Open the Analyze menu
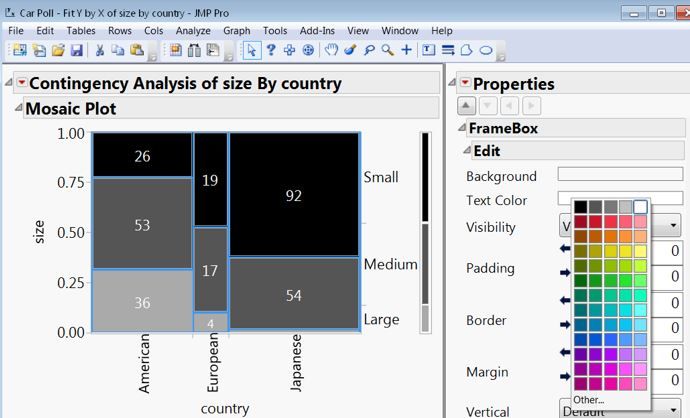The height and width of the screenshot is (418, 690). [x=193, y=31]
